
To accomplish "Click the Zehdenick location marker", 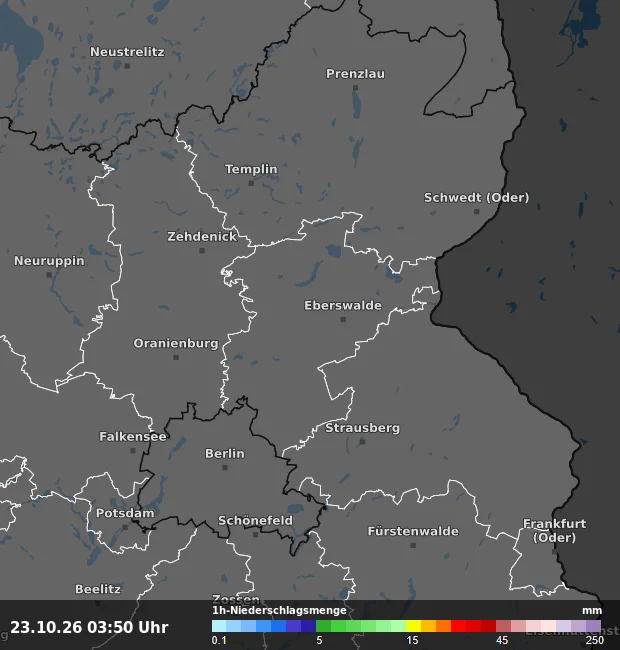I will (x=202, y=251).
